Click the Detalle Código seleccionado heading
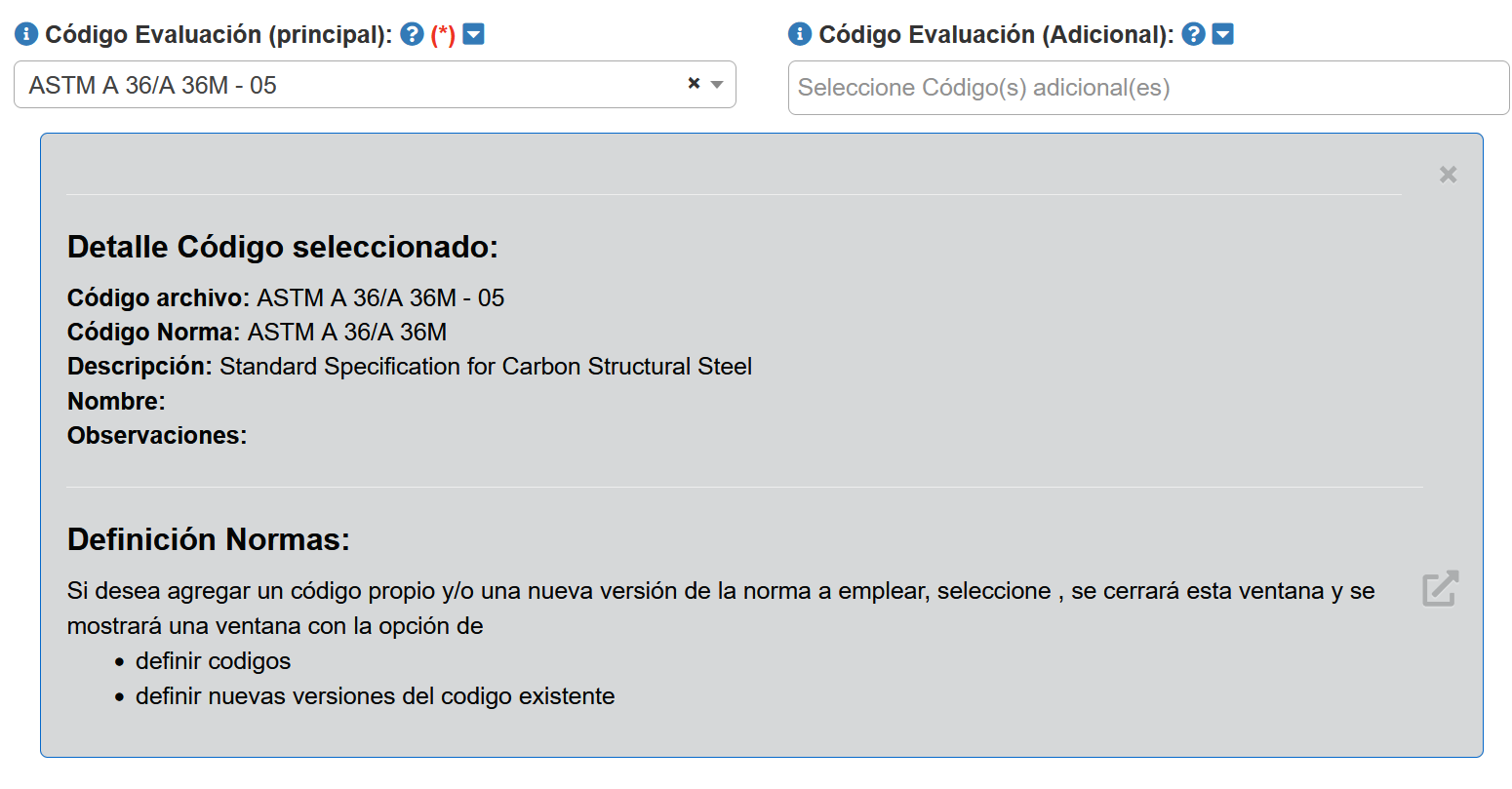The width and height of the screenshot is (1512, 789). (x=282, y=247)
